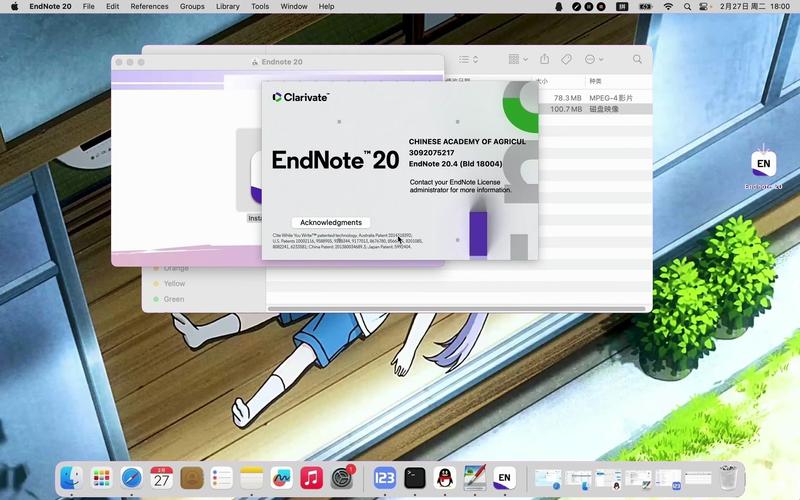
Task: Open Safari from the Dock
Action: [x=131, y=478]
